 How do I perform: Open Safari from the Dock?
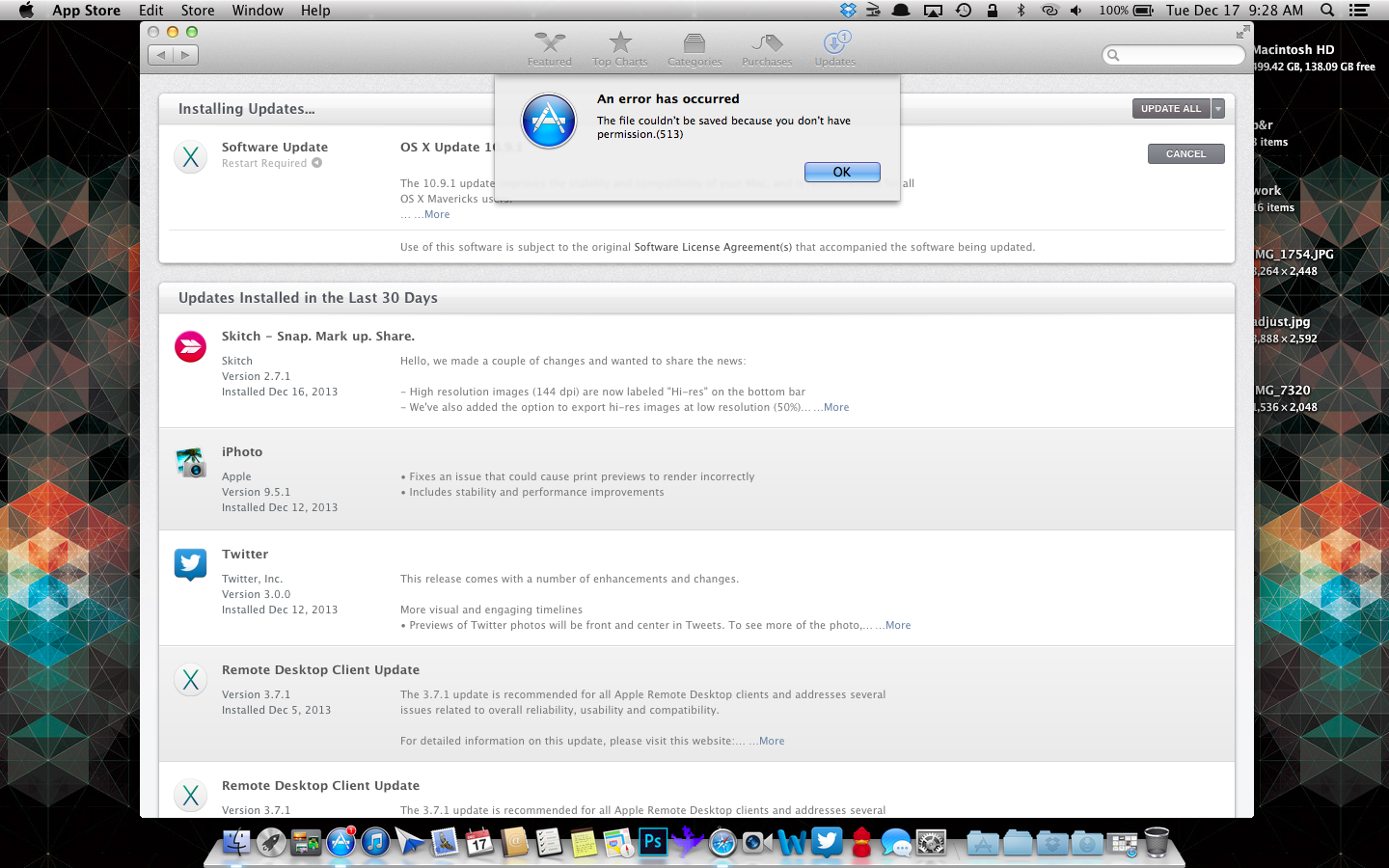(x=722, y=842)
